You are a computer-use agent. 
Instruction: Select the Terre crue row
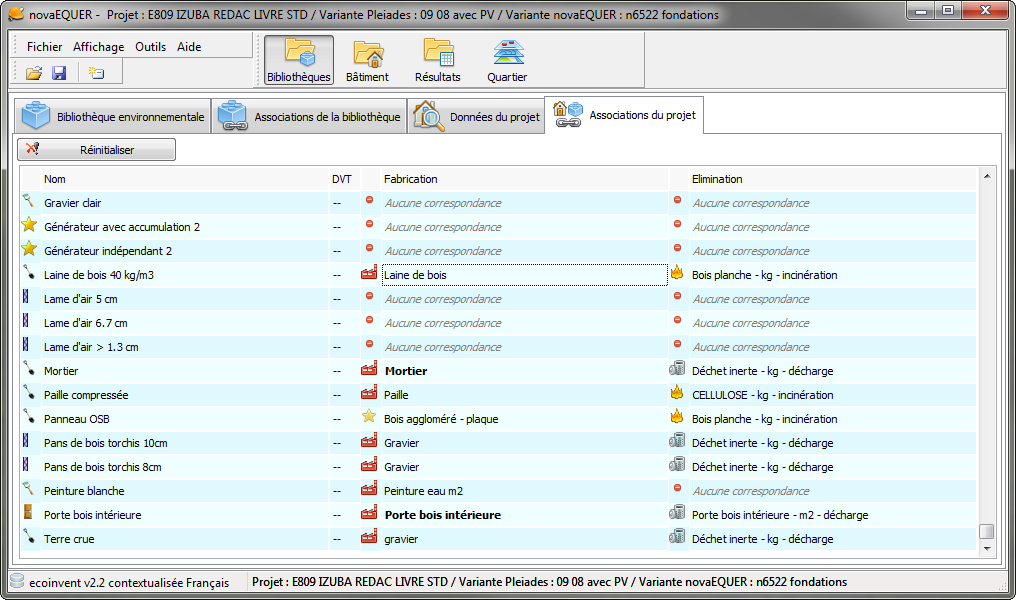point(498,538)
